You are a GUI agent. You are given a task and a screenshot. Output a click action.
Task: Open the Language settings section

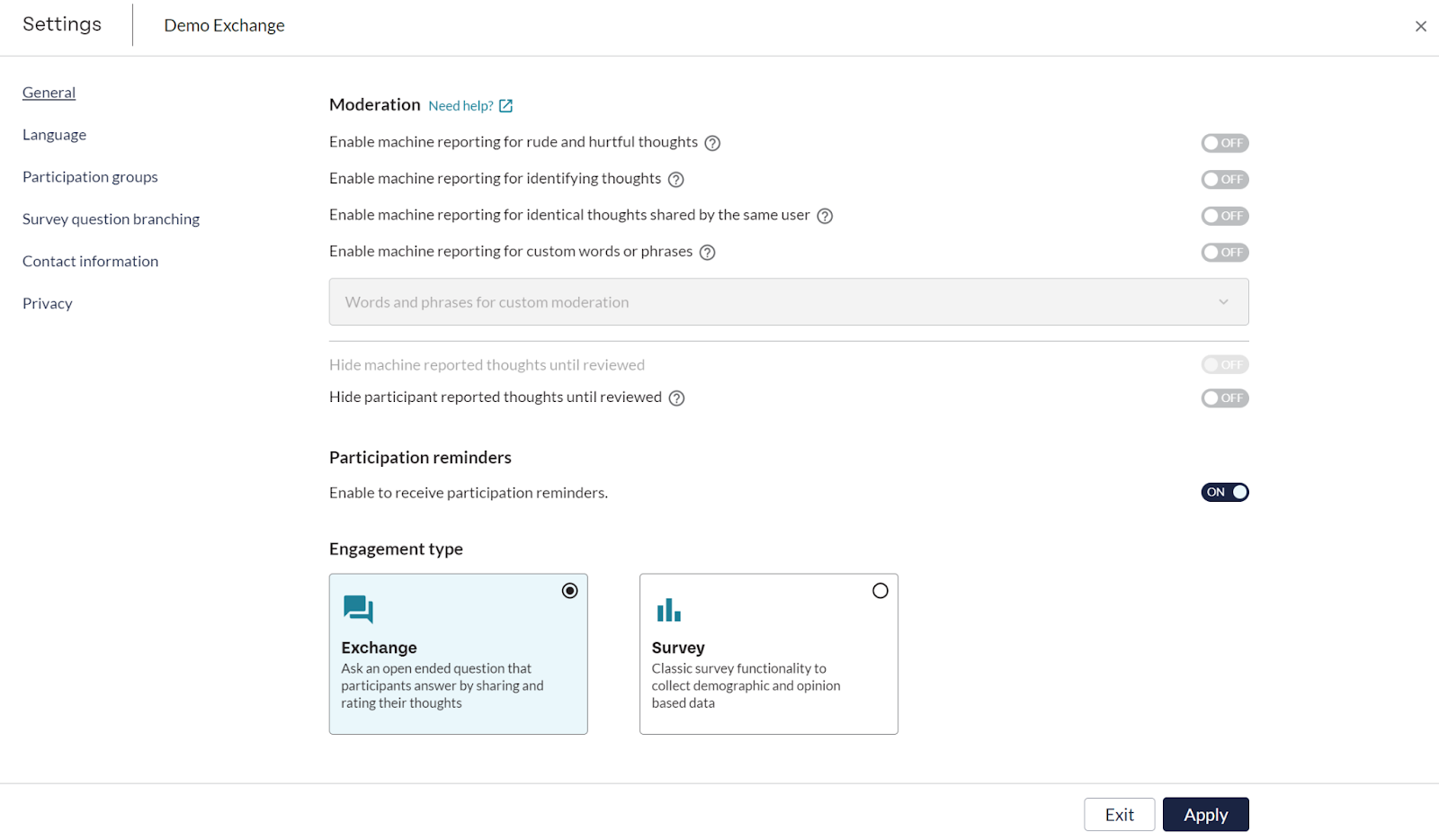54,135
